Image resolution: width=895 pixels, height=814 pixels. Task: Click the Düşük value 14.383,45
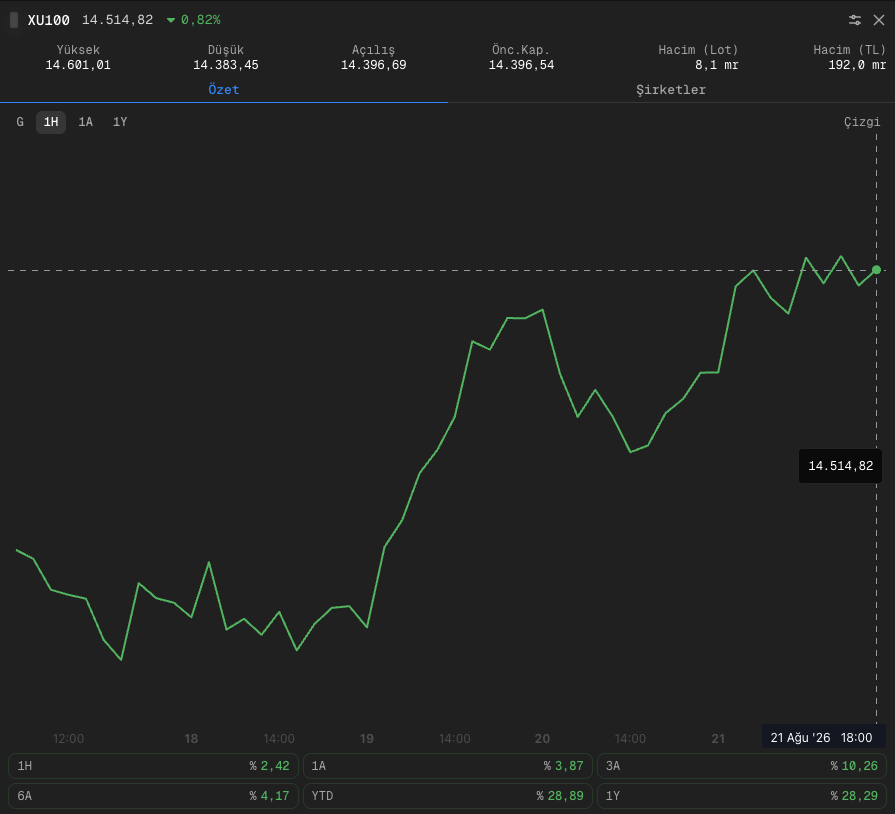coord(225,65)
